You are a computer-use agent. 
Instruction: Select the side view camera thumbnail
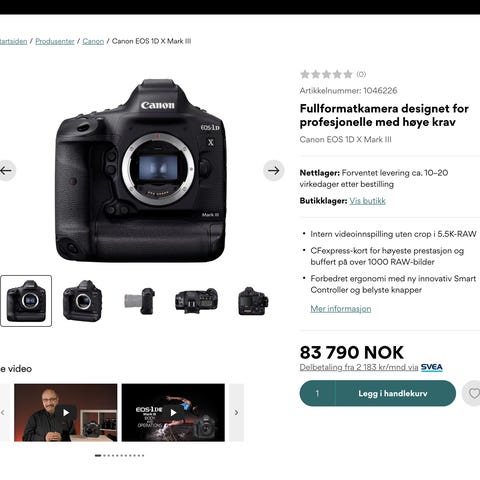(139, 301)
